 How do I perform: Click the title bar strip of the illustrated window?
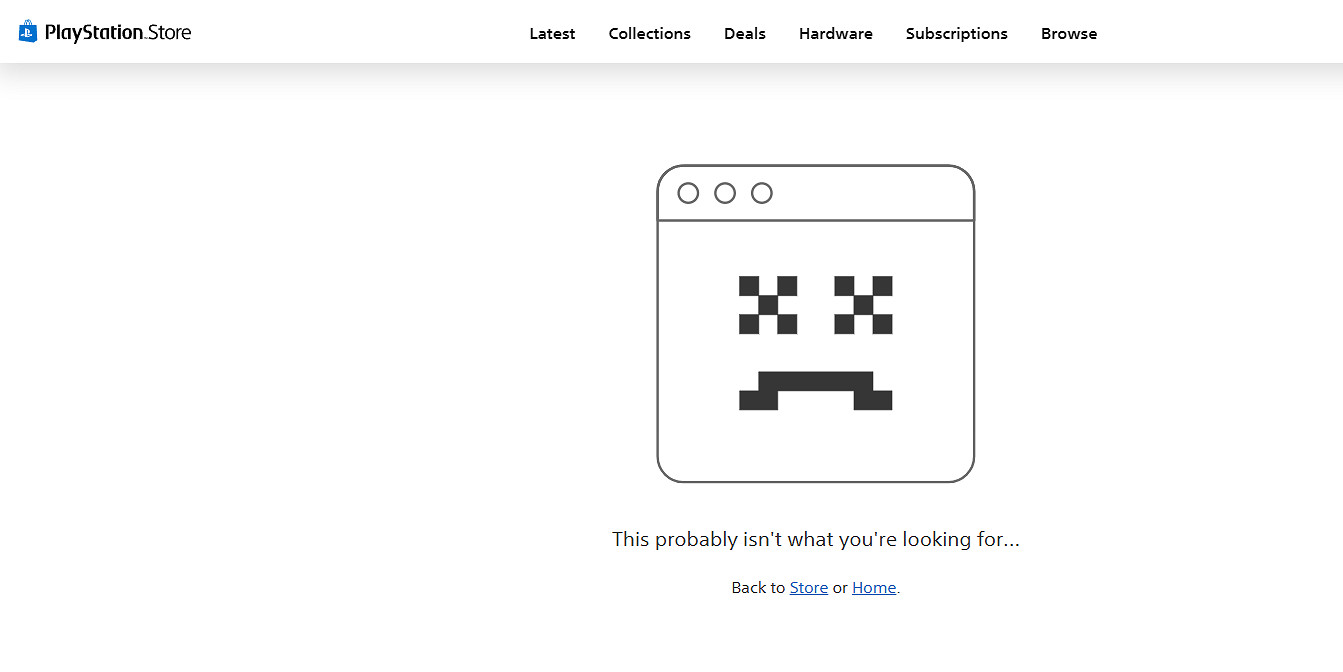click(870, 193)
